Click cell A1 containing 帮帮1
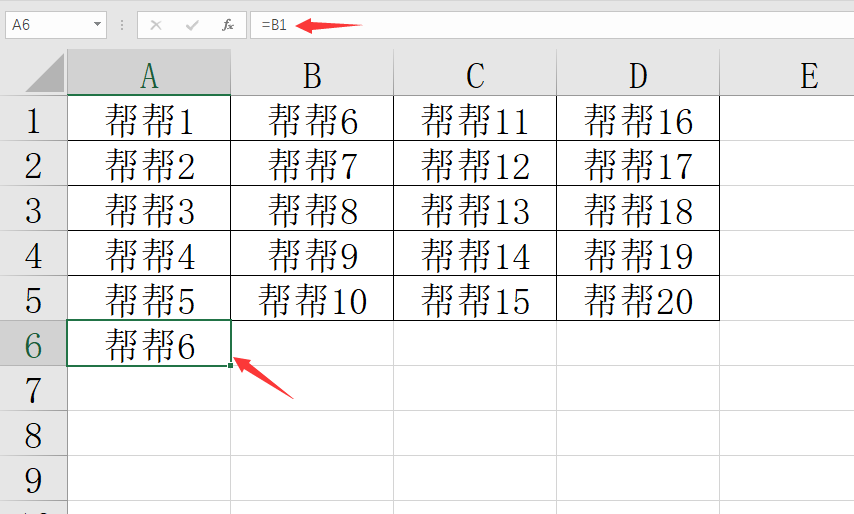 [149, 118]
